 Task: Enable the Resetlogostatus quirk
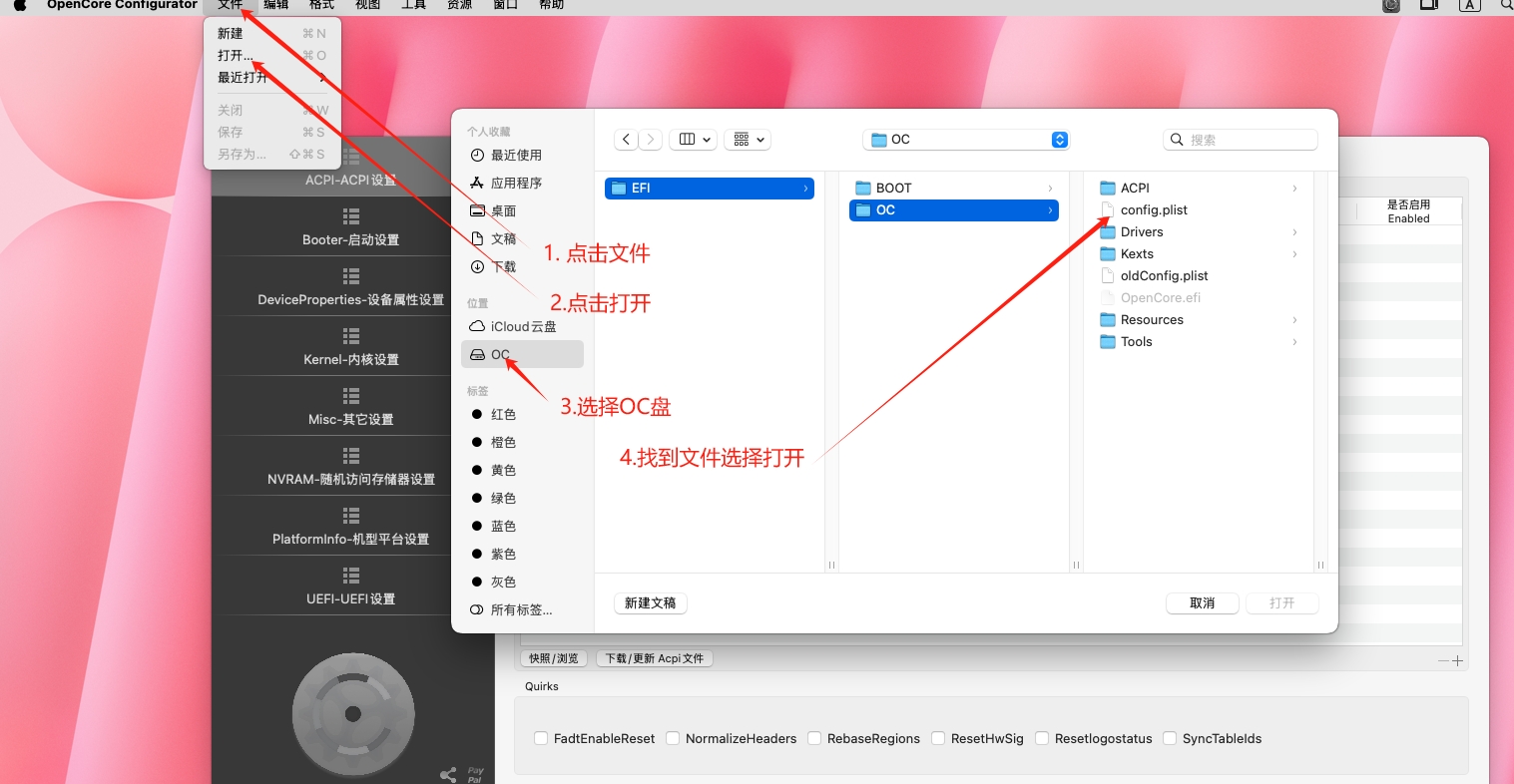pos(1042,738)
